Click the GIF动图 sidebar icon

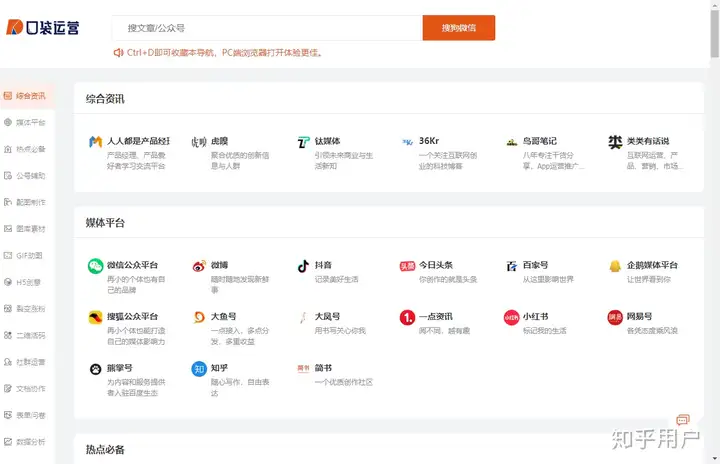(x=8, y=255)
